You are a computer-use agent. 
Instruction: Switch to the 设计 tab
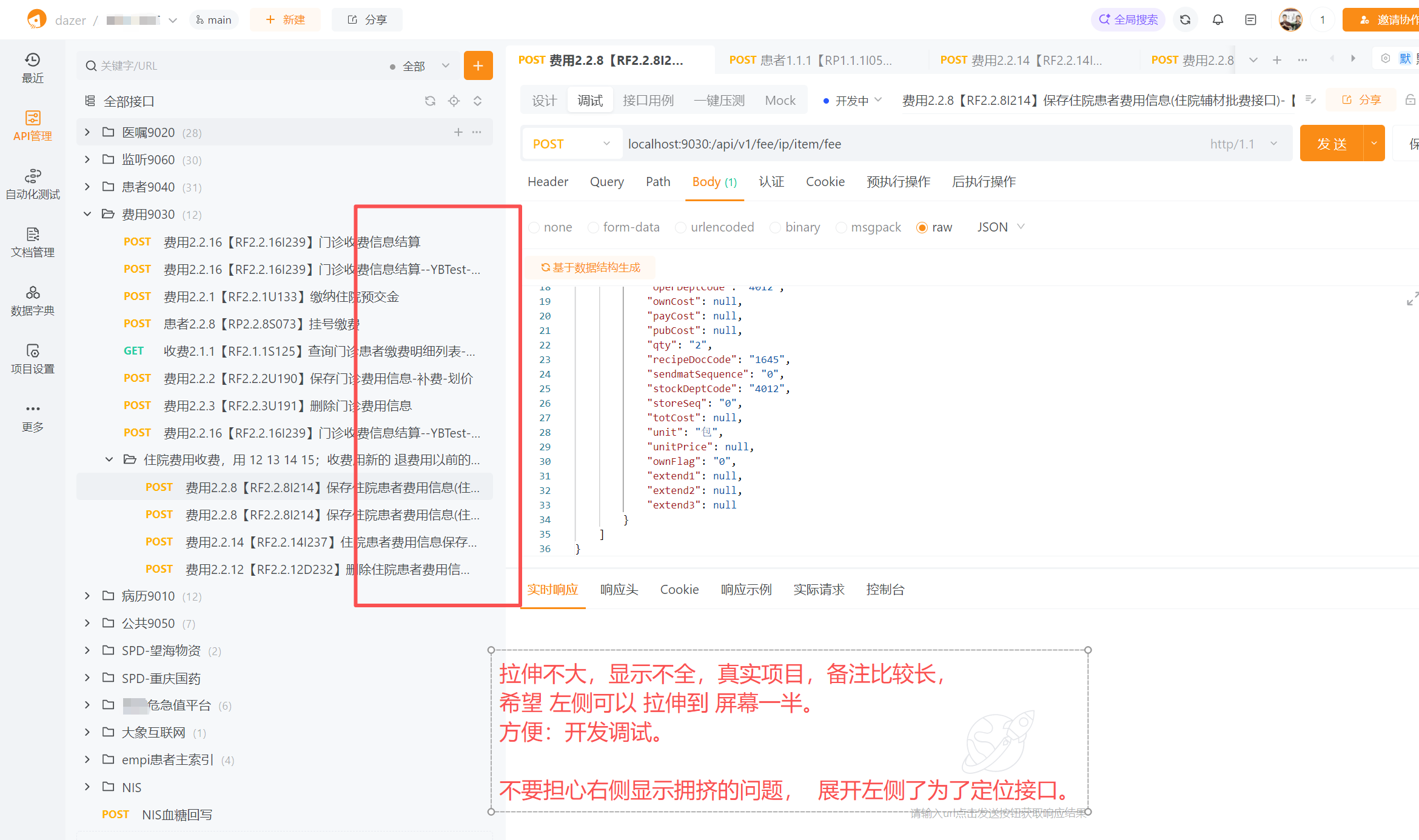pos(543,99)
